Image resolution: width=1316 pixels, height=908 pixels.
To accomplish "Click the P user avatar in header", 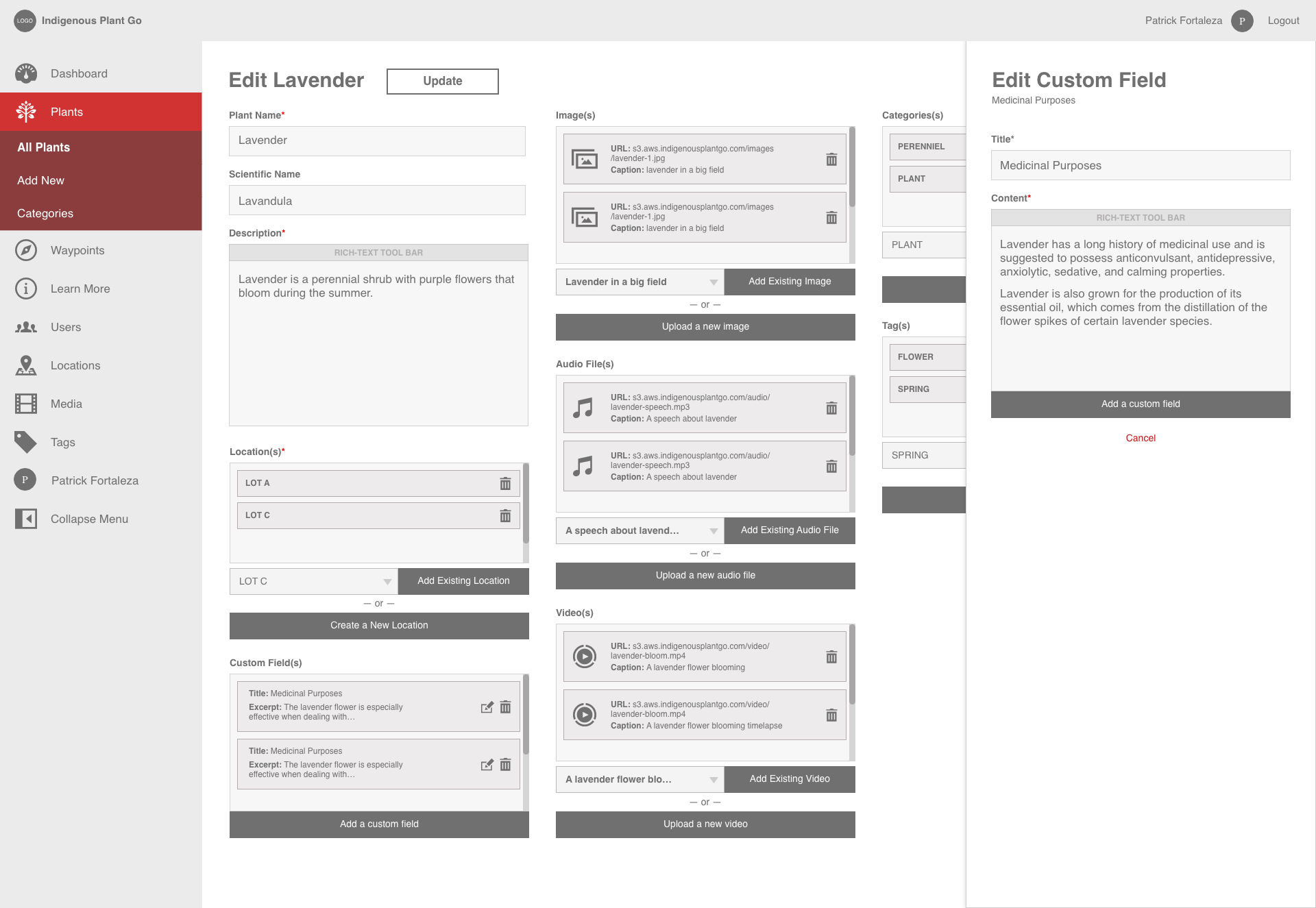I will click(1241, 21).
